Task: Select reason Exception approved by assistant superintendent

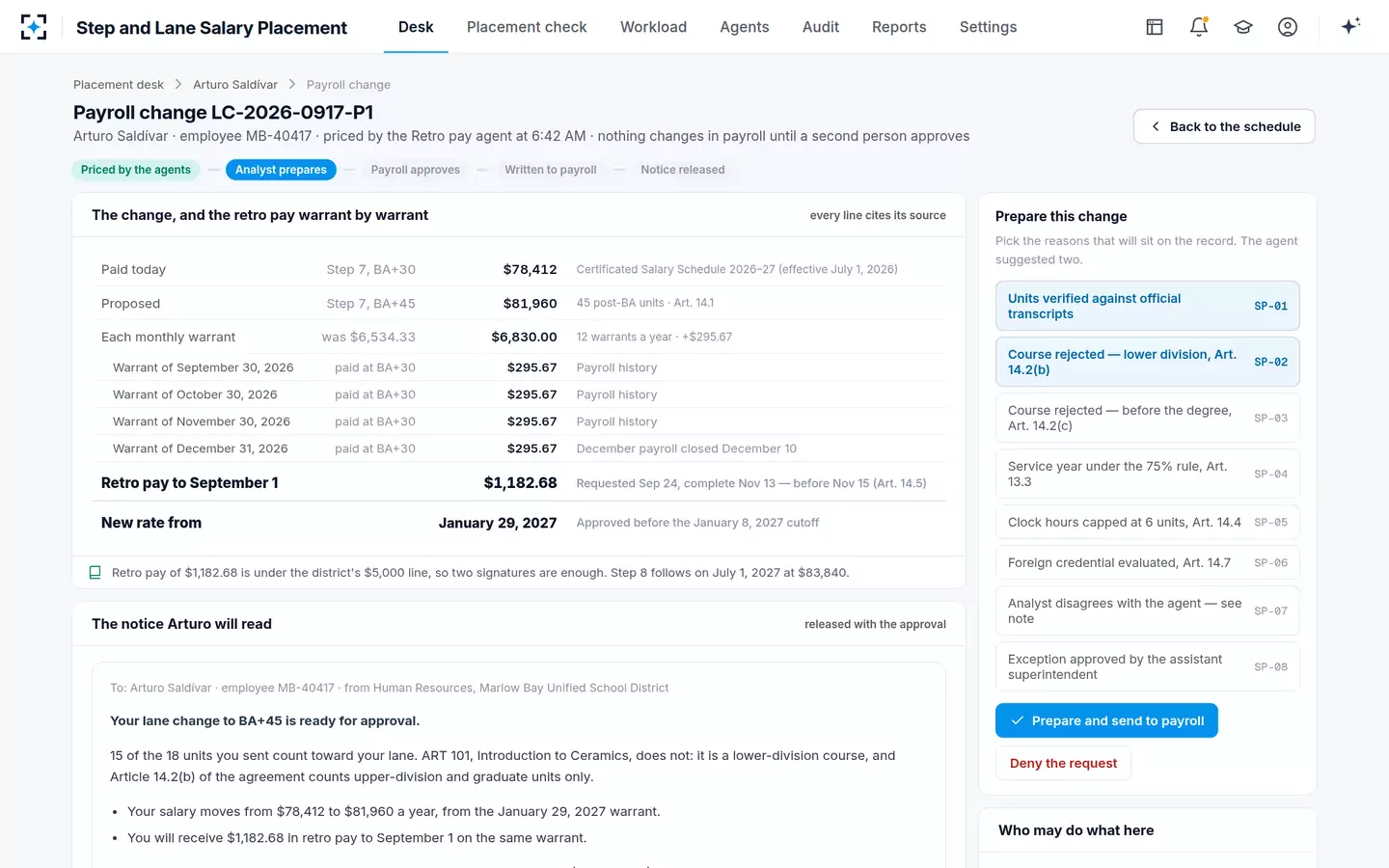Action: (1148, 666)
